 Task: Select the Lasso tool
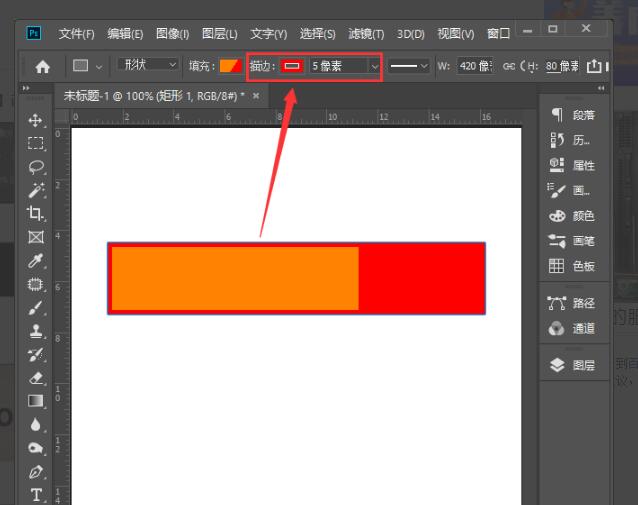click(x=36, y=167)
